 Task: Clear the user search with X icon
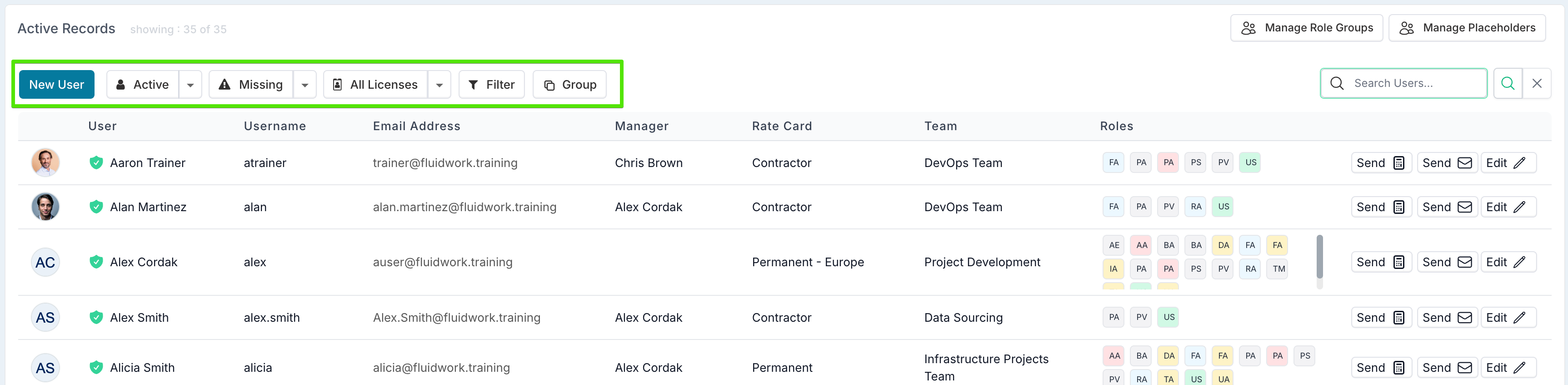click(x=1536, y=84)
